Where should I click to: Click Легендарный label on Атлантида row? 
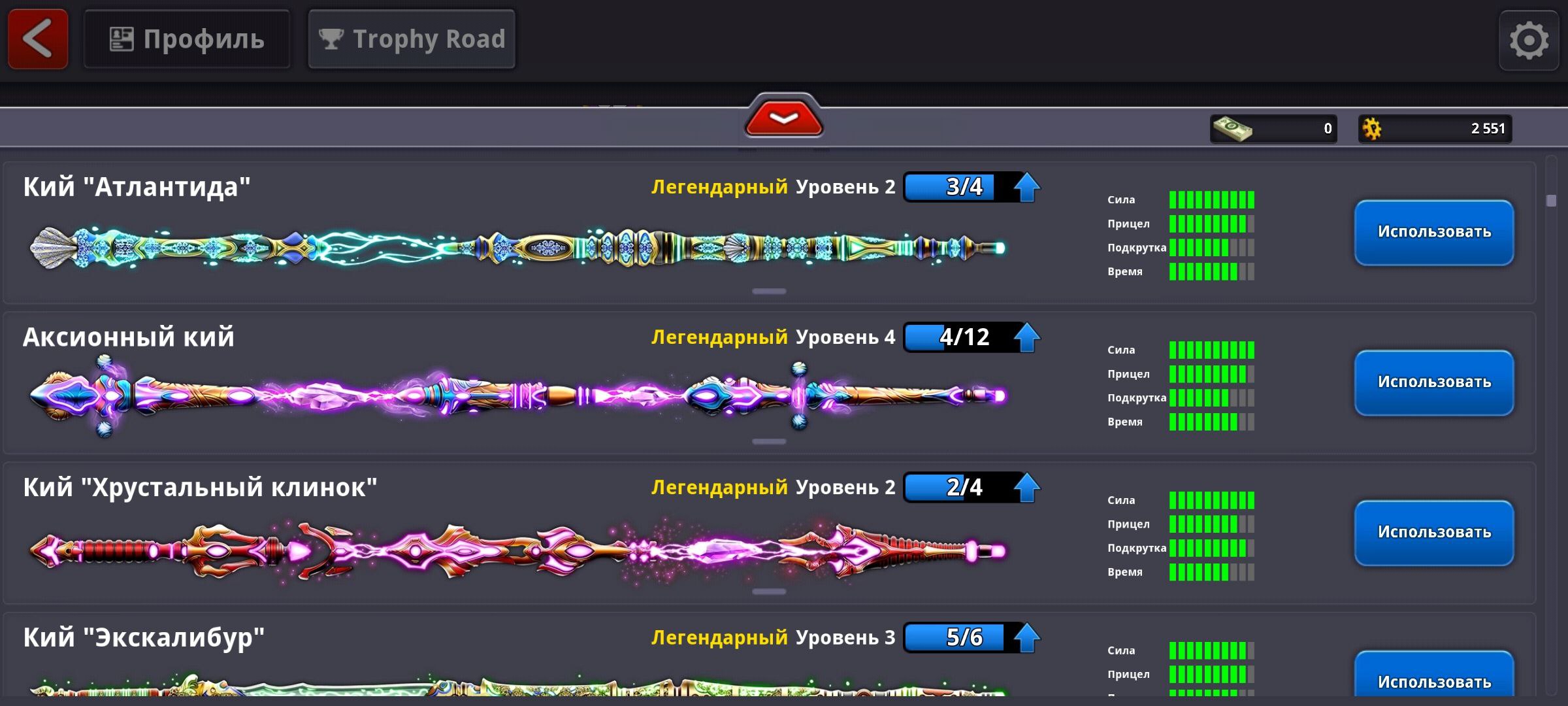pyautogui.click(x=719, y=187)
